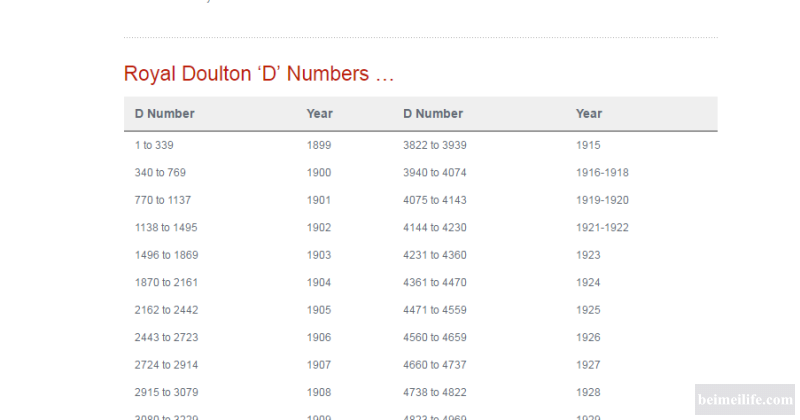Click the year 1899 cell

[x=319, y=145]
